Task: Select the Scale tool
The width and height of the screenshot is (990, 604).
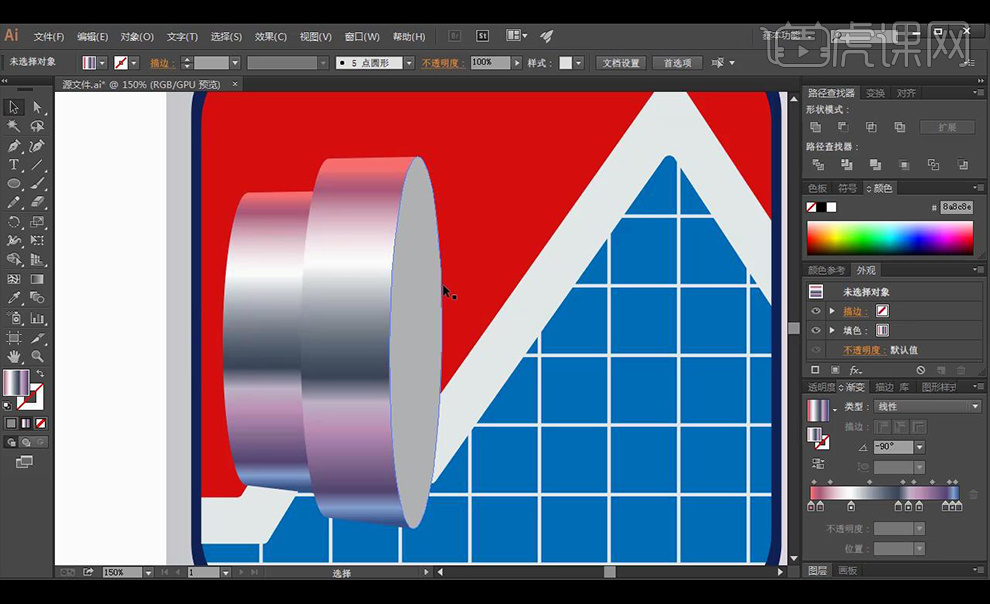Action: click(37, 222)
